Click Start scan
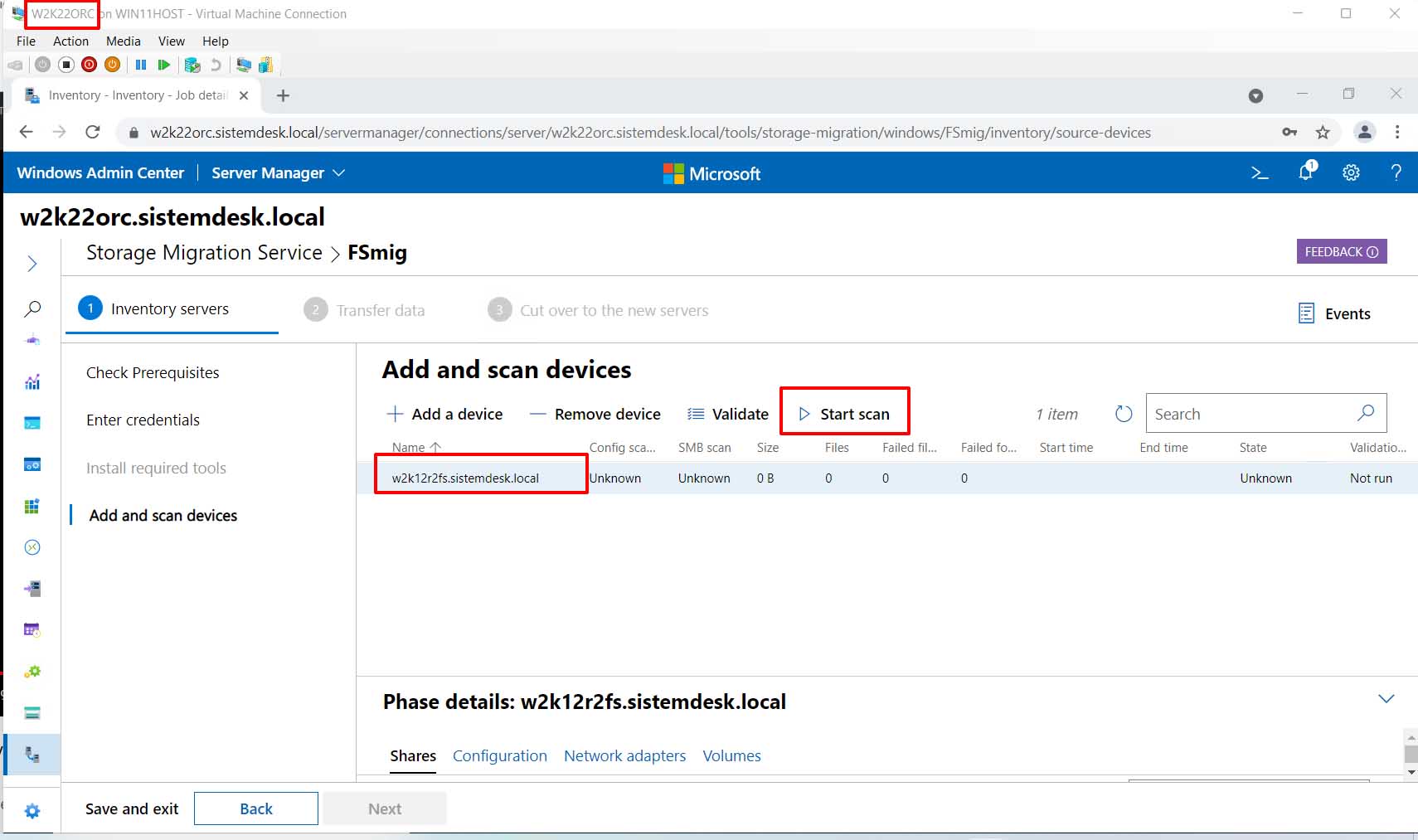This screenshot has height=840, width=1418. [844, 414]
